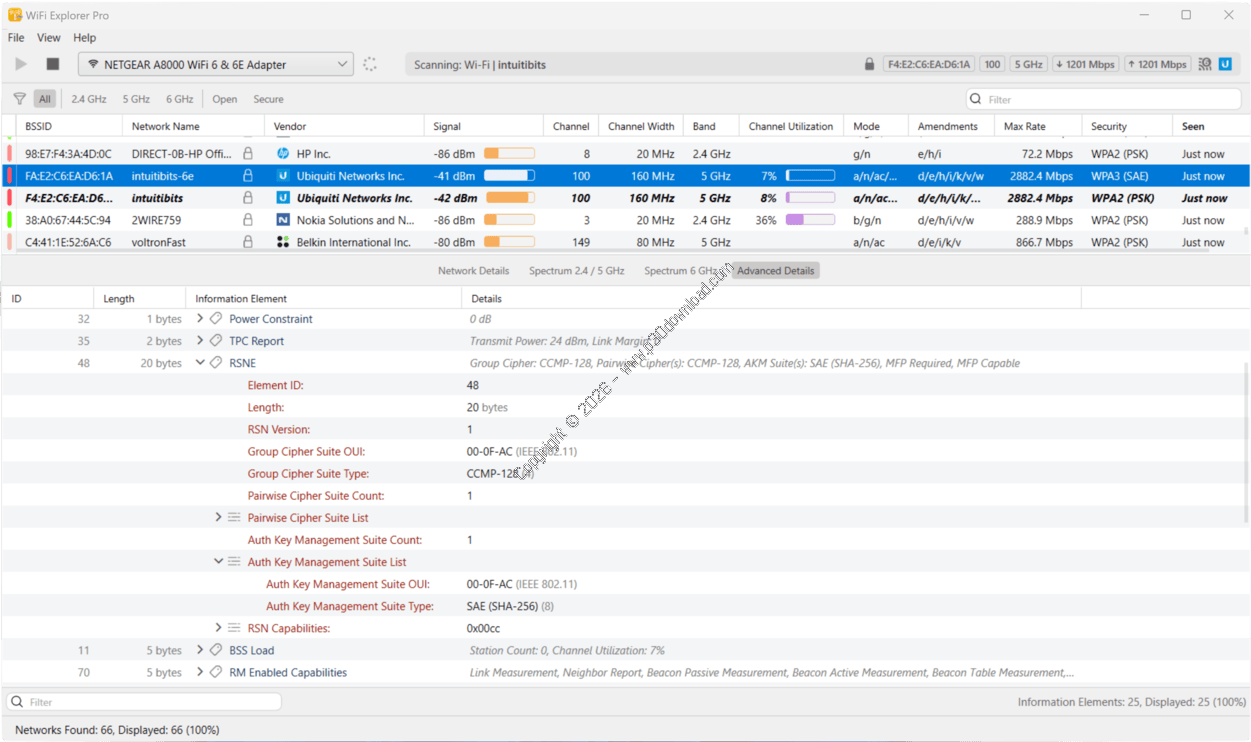Sort networks by Signal column header
The height and width of the screenshot is (742, 1251).
pyautogui.click(x=447, y=127)
